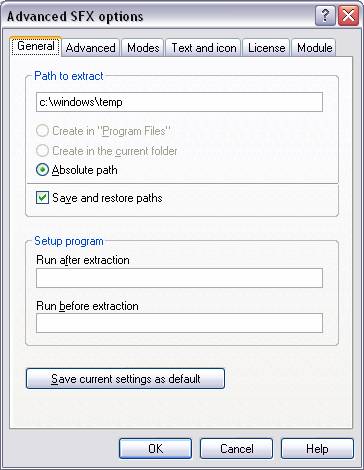The height and width of the screenshot is (470, 364).
Task: Confirm with the OK button
Action: 155,449
